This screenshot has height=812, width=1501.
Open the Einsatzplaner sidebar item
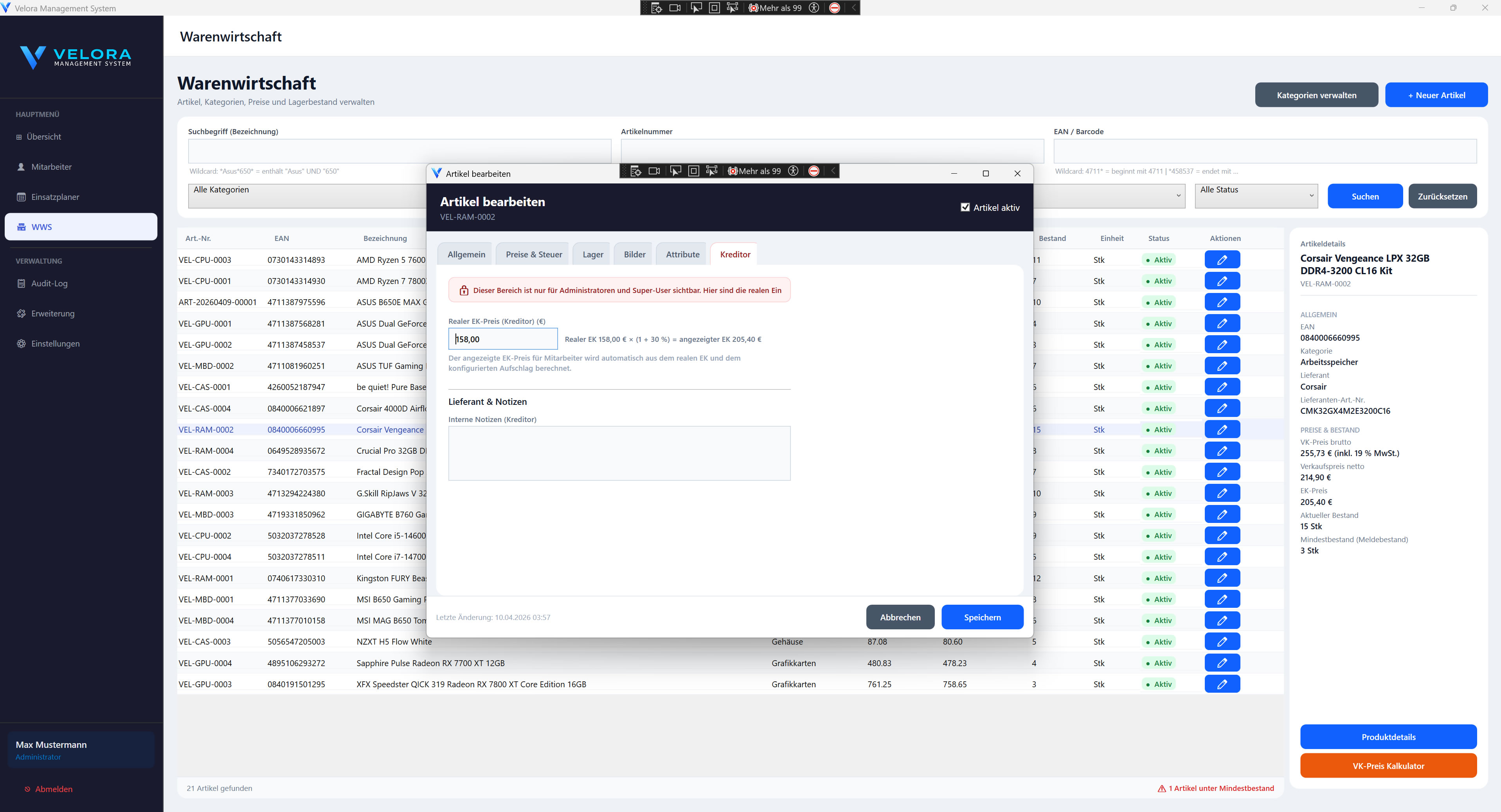[x=55, y=197]
